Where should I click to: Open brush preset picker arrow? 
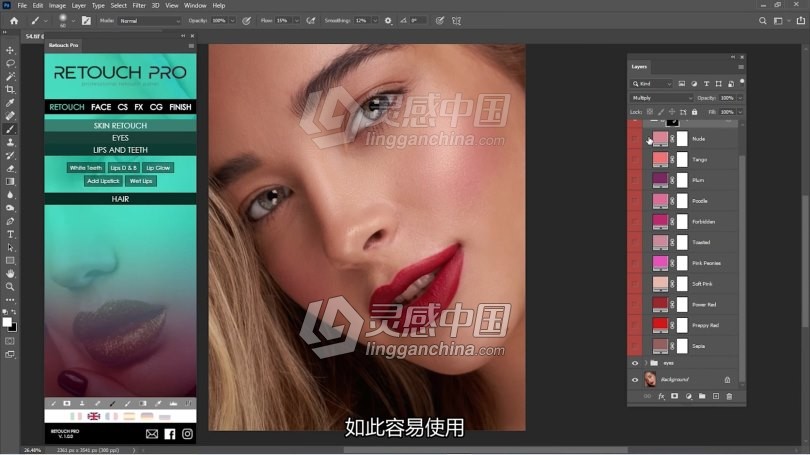(x=73, y=21)
